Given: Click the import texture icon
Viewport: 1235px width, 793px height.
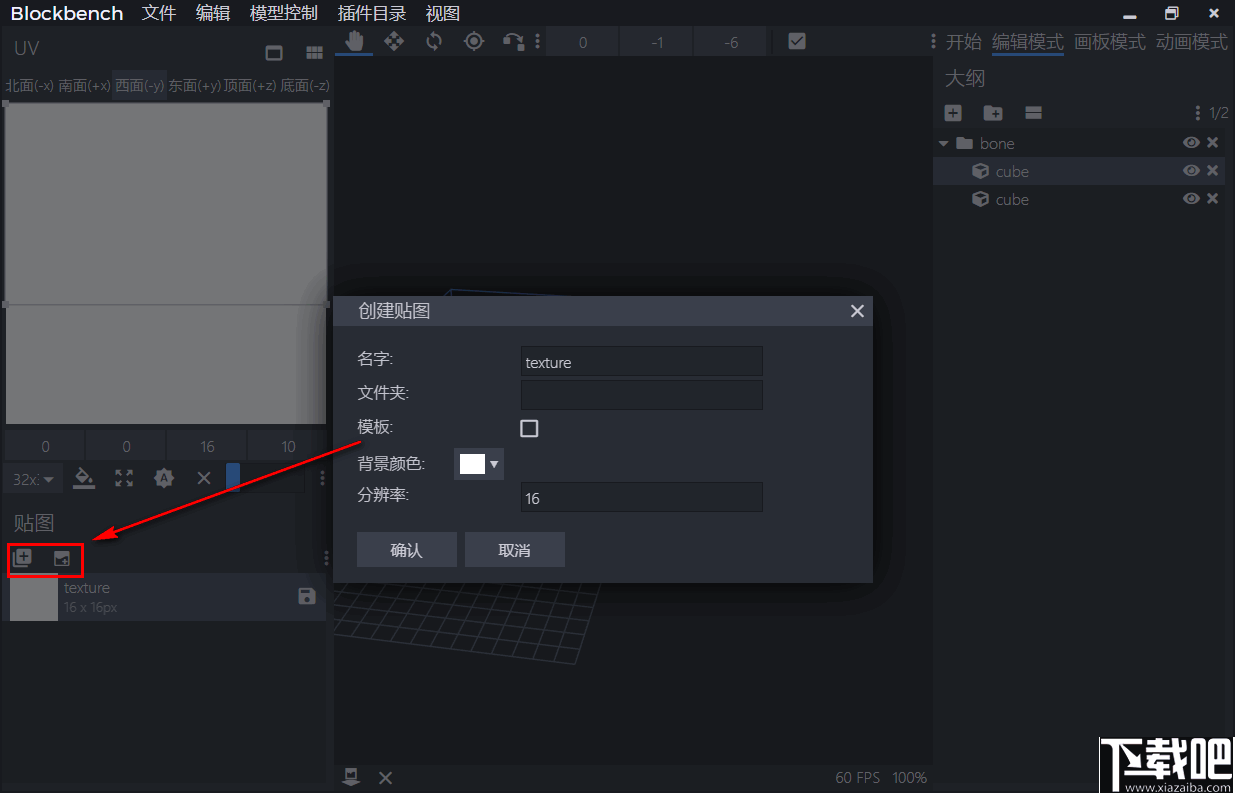Looking at the screenshot, I should coord(60,559).
